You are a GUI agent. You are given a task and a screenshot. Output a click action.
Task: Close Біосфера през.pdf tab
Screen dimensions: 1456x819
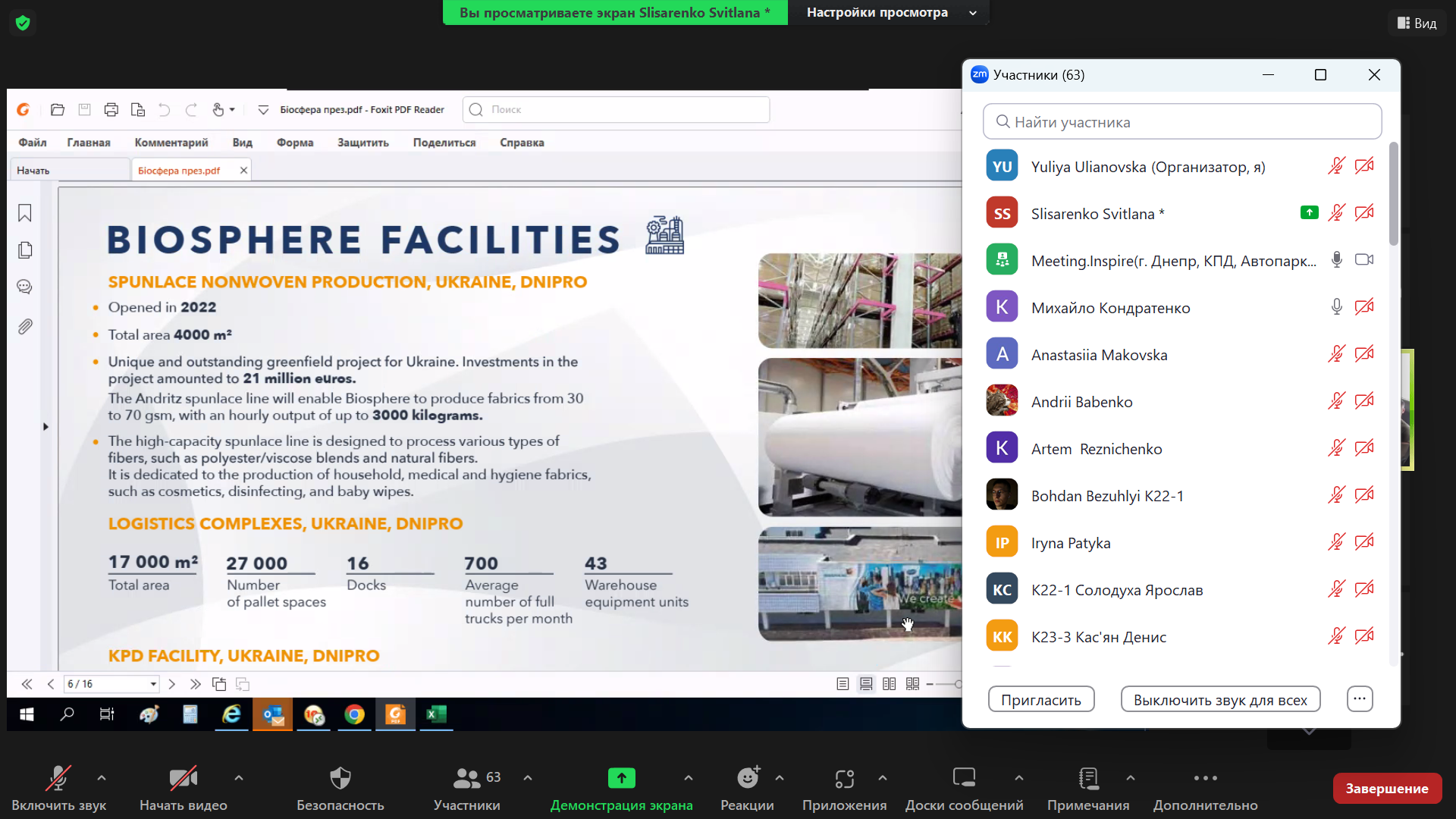(243, 171)
